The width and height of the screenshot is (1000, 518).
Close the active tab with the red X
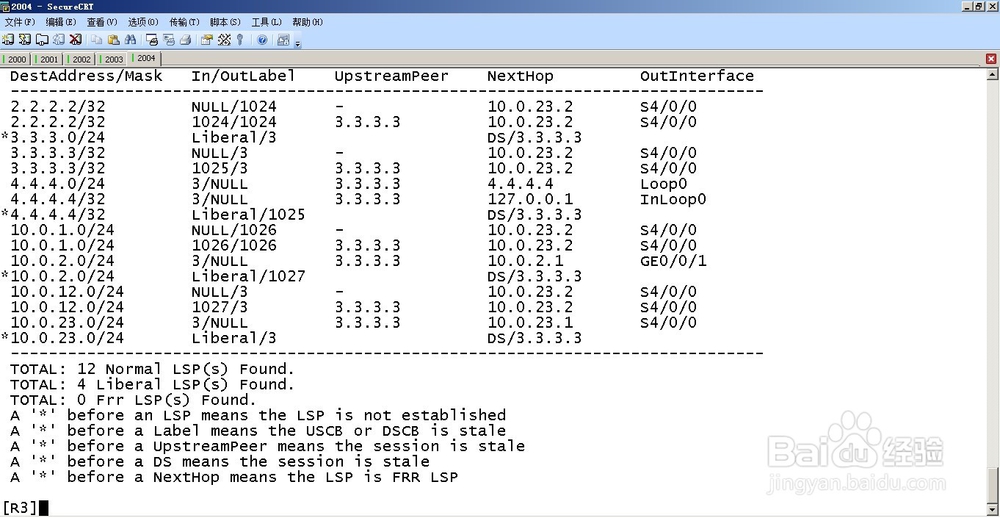pyautogui.click(x=991, y=59)
